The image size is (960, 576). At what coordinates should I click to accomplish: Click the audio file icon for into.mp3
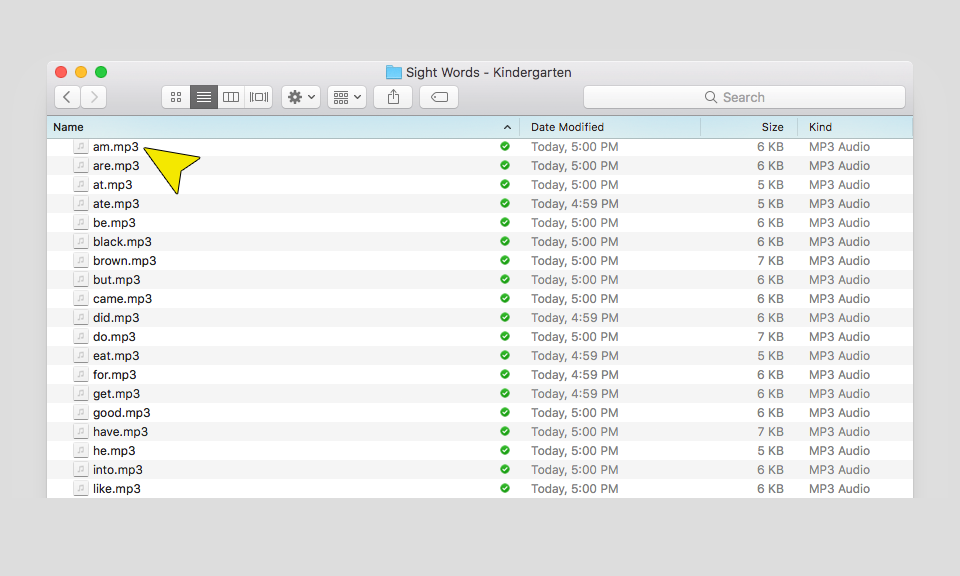pyautogui.click(x=80, y=469)
